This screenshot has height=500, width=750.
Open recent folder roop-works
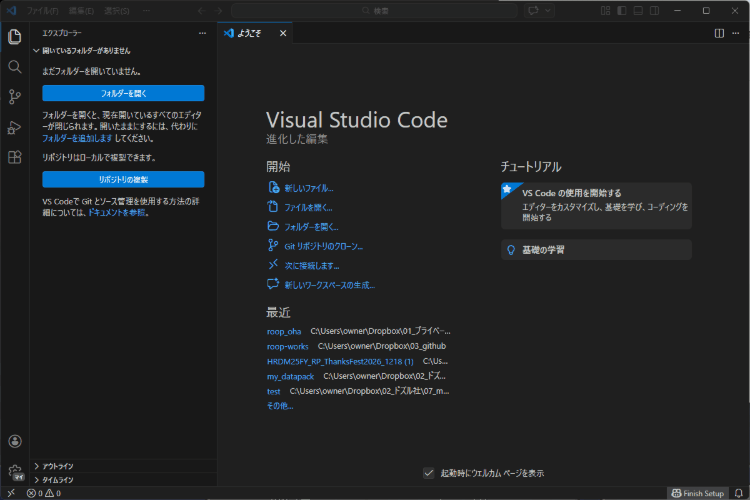(287, 346)
